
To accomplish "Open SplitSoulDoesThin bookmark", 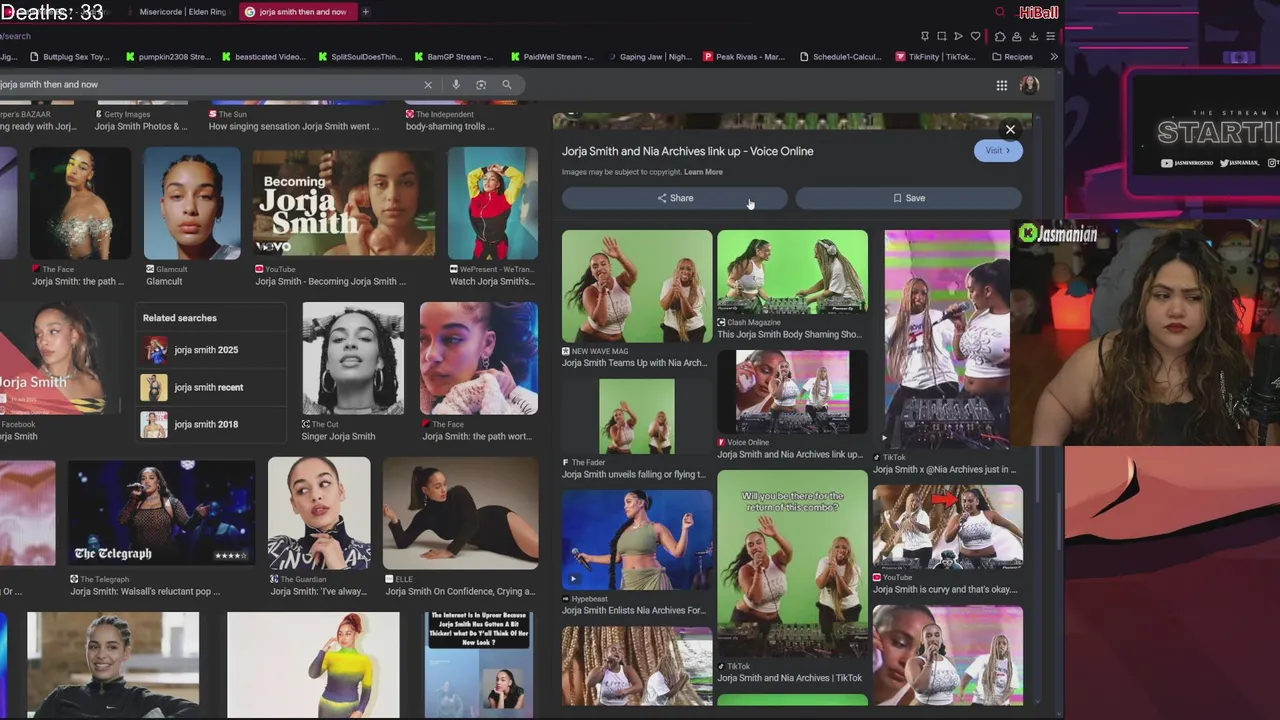I will (359, 57).
